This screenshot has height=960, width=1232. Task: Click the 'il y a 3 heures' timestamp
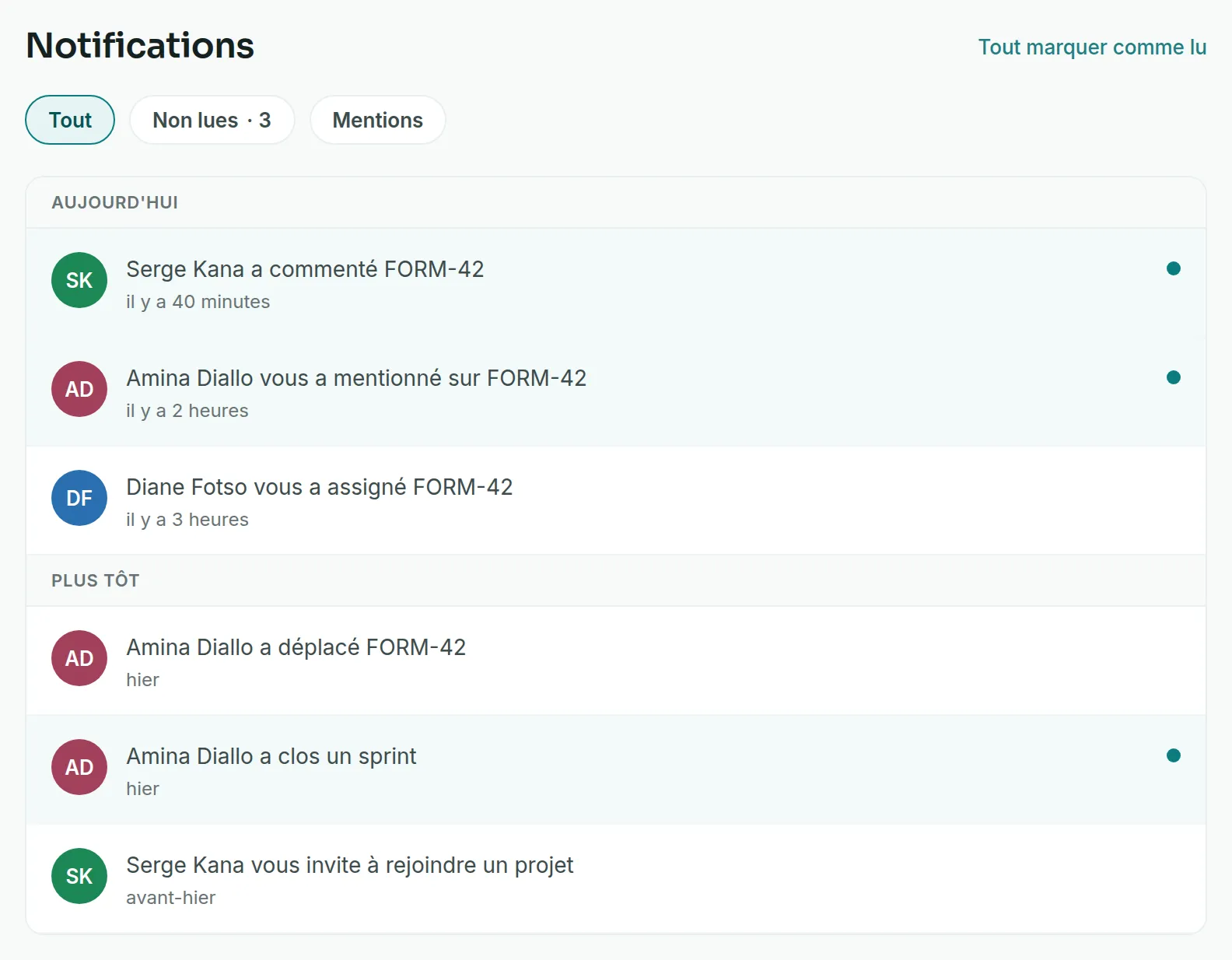(x=187, y=520)
